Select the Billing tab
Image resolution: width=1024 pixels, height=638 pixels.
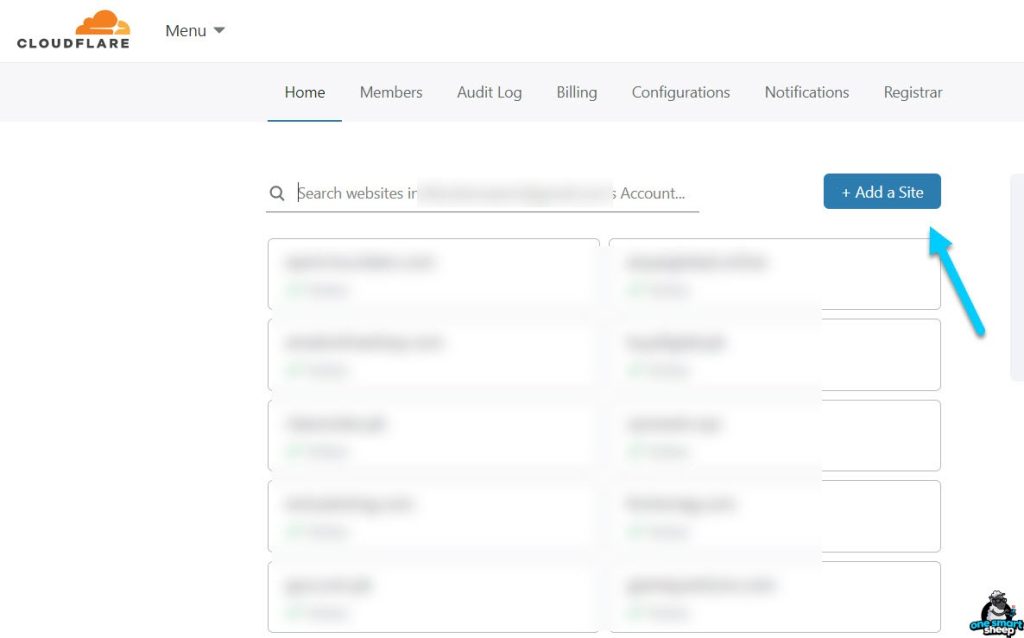[577, 92]
